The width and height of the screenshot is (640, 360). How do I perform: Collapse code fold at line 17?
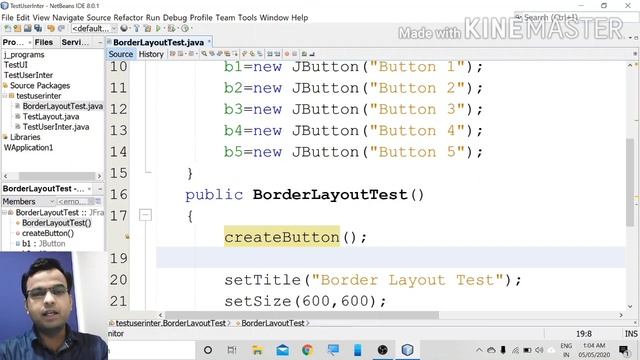(145, 215)
